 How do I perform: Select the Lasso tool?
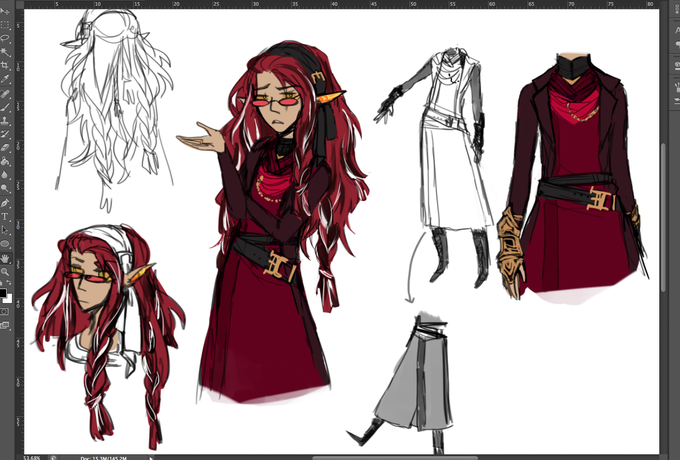point(5,39)
